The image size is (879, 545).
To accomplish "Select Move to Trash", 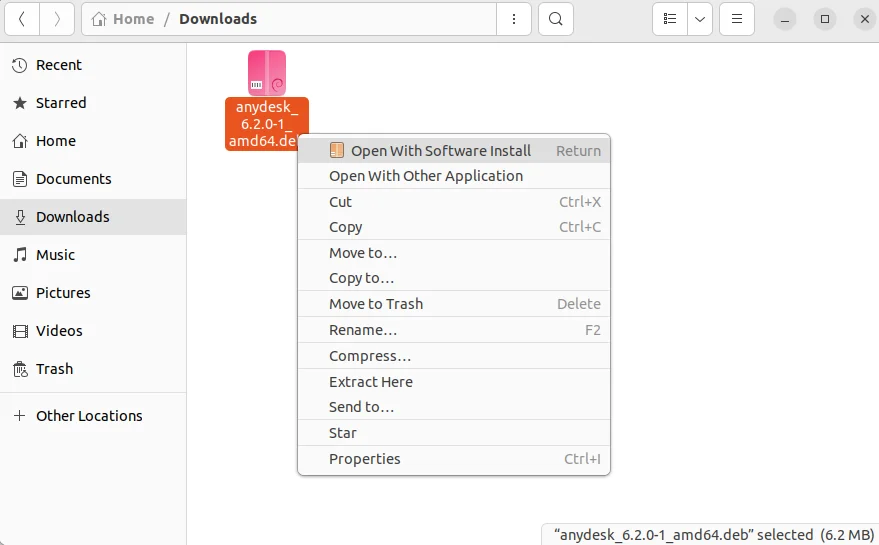I will tap(454, 304).
